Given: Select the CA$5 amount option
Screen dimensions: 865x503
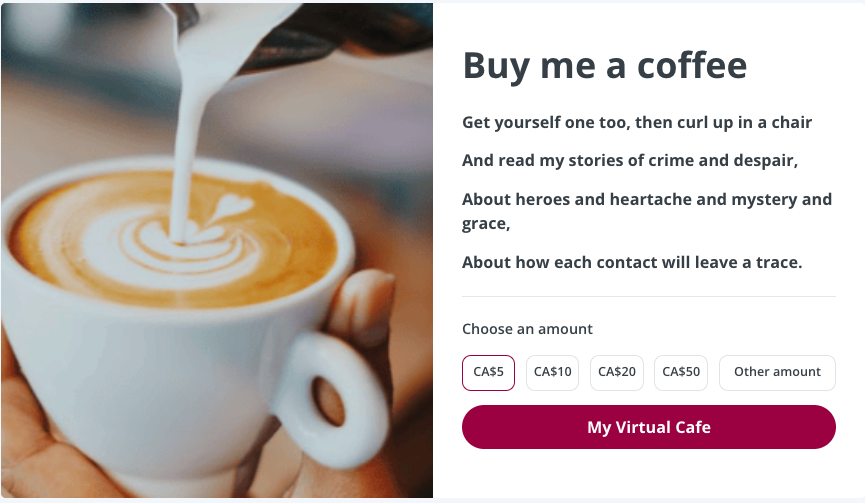Looking at the screenshot, I should 488,373.
